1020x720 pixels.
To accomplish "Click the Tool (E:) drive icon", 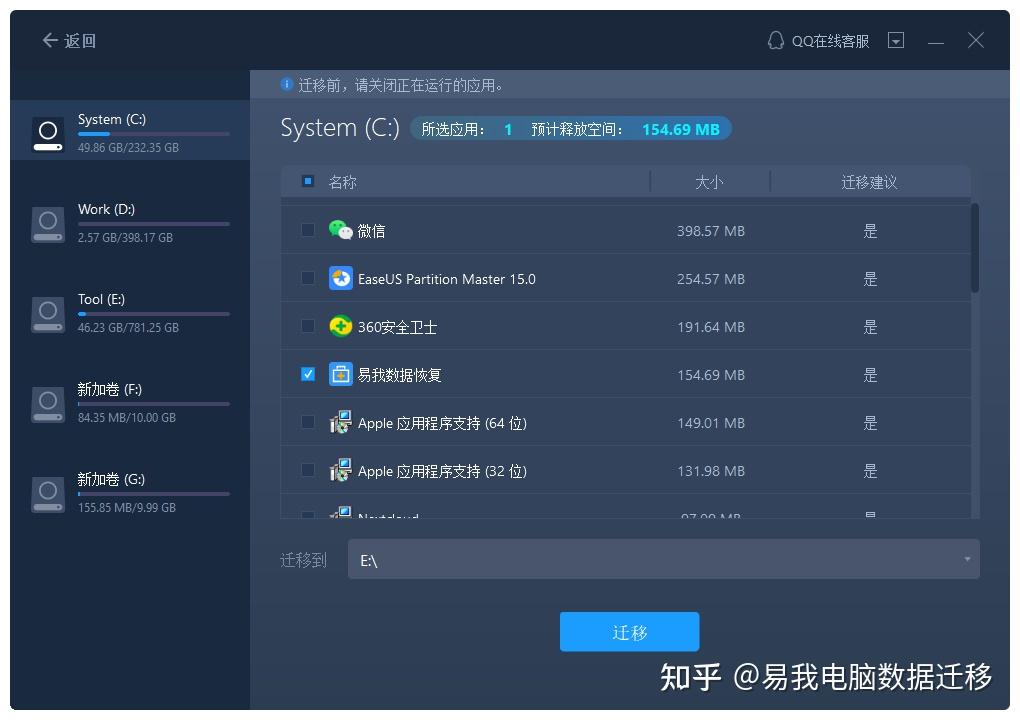I will pos(48,314).
